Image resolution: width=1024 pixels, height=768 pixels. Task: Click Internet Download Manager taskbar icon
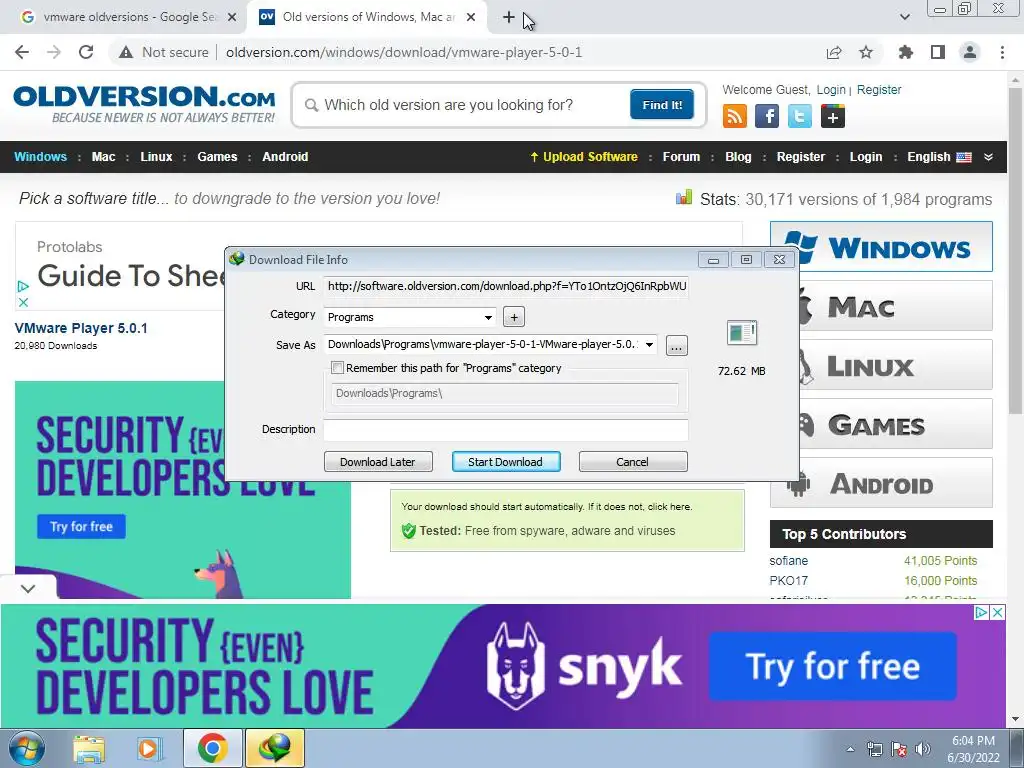click(x=274, y=748)
